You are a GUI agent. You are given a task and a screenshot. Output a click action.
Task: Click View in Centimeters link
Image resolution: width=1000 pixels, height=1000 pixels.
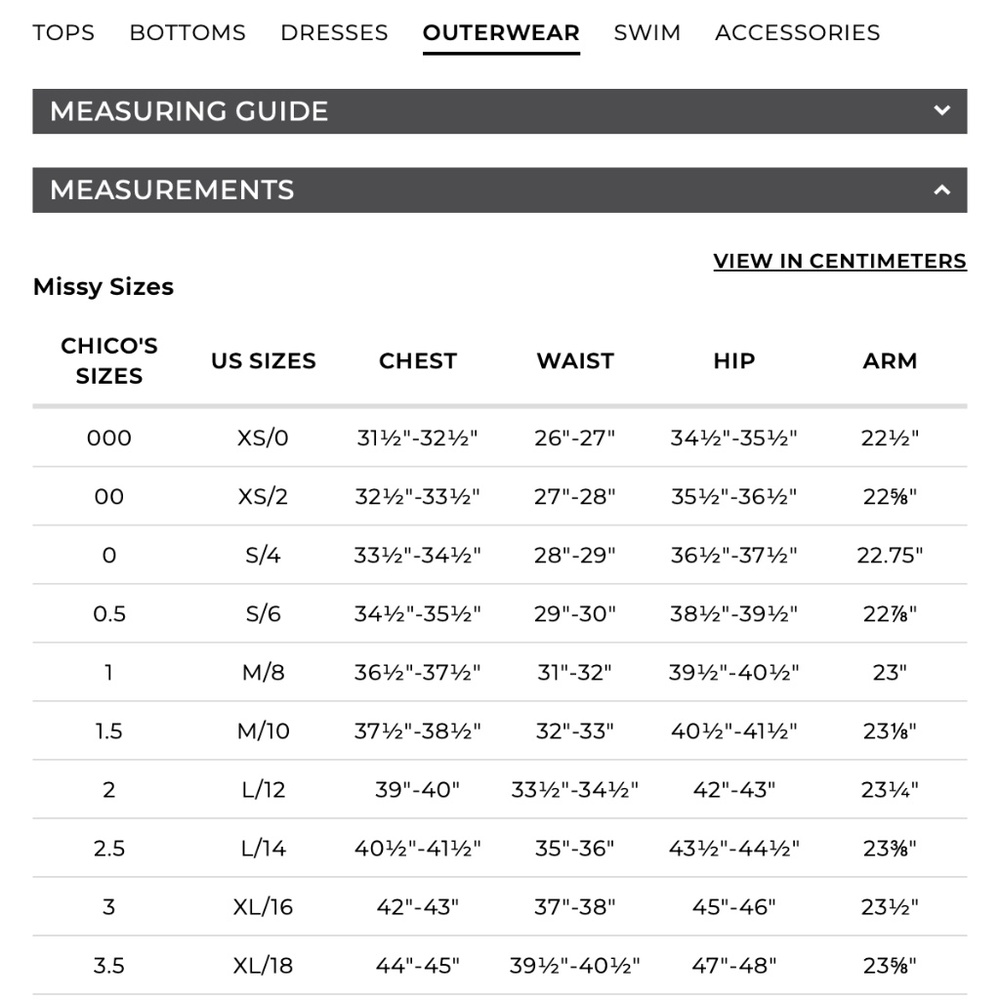(839, 261)
